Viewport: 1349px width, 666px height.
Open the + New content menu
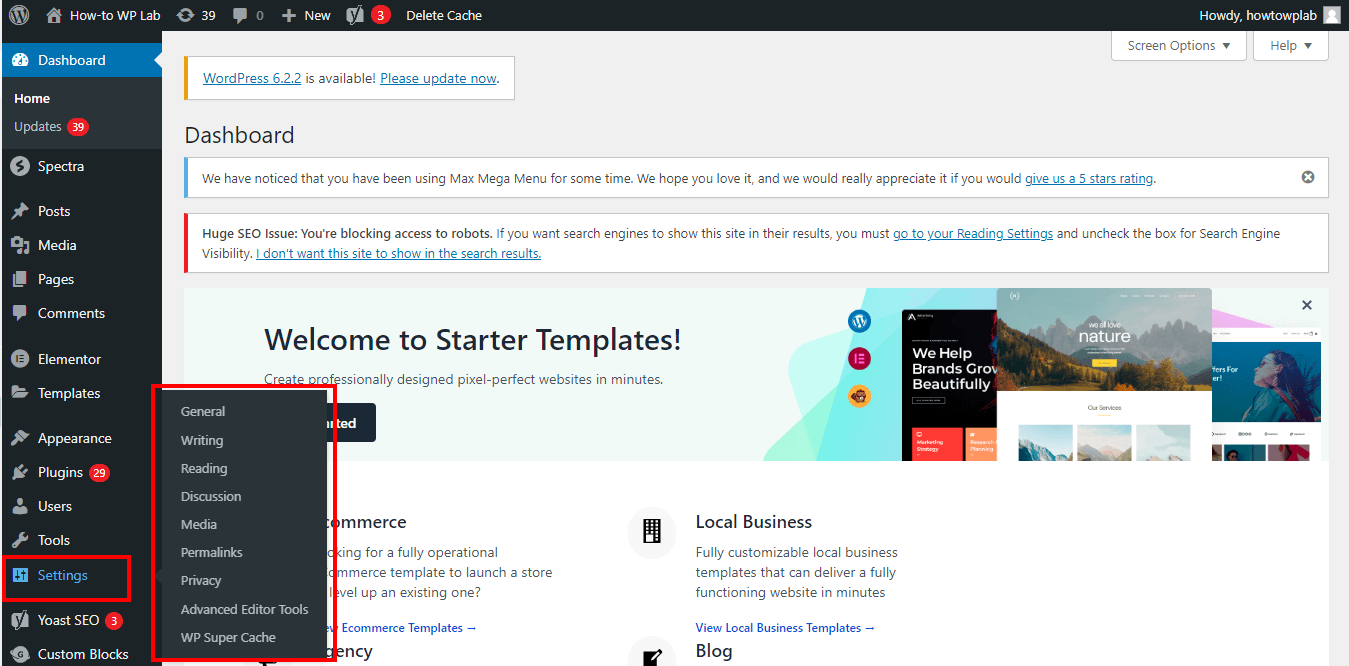[306, 15]
